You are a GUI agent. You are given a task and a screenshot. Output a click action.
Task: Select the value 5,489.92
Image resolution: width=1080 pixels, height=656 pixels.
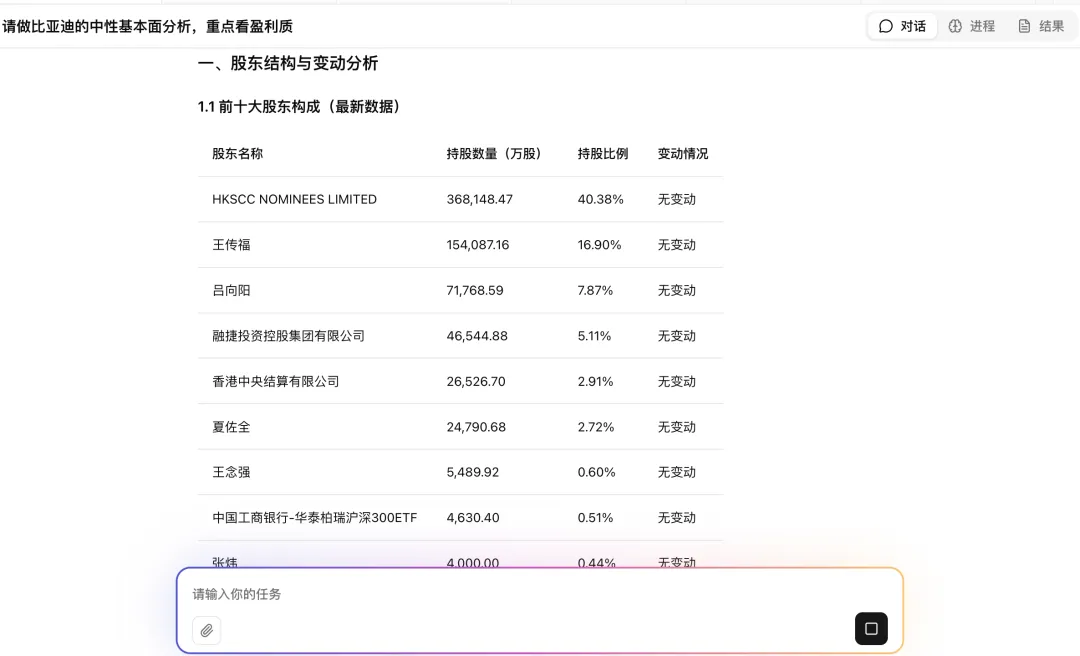tap(472, 472)
